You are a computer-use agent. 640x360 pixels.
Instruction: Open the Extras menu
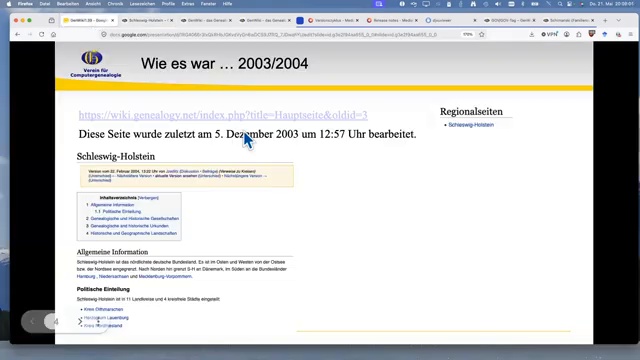coord(188,4)
